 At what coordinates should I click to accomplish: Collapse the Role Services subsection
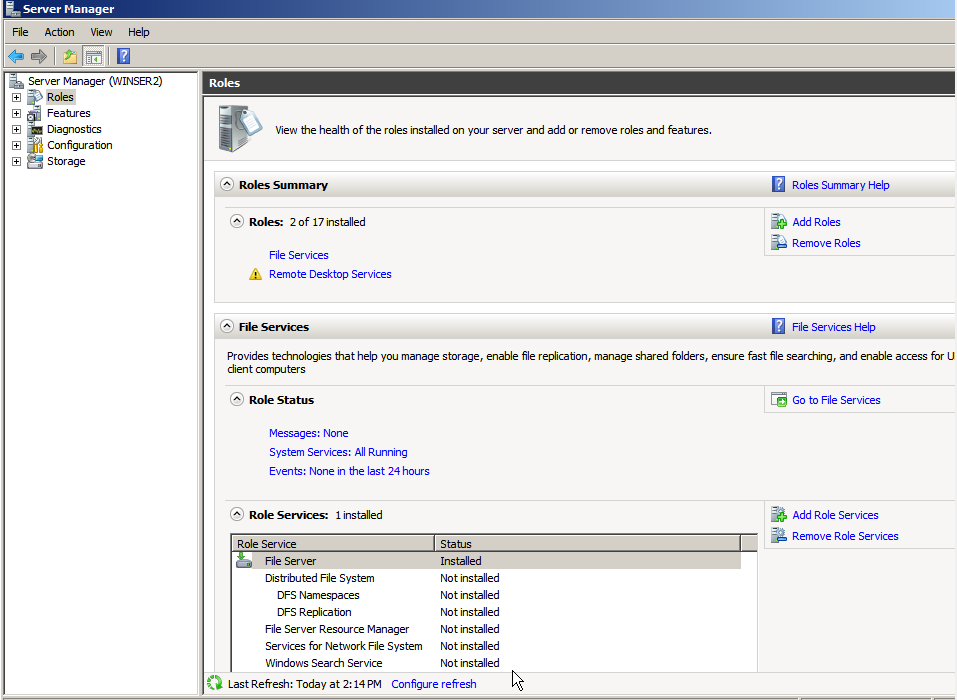coord(237,514)
